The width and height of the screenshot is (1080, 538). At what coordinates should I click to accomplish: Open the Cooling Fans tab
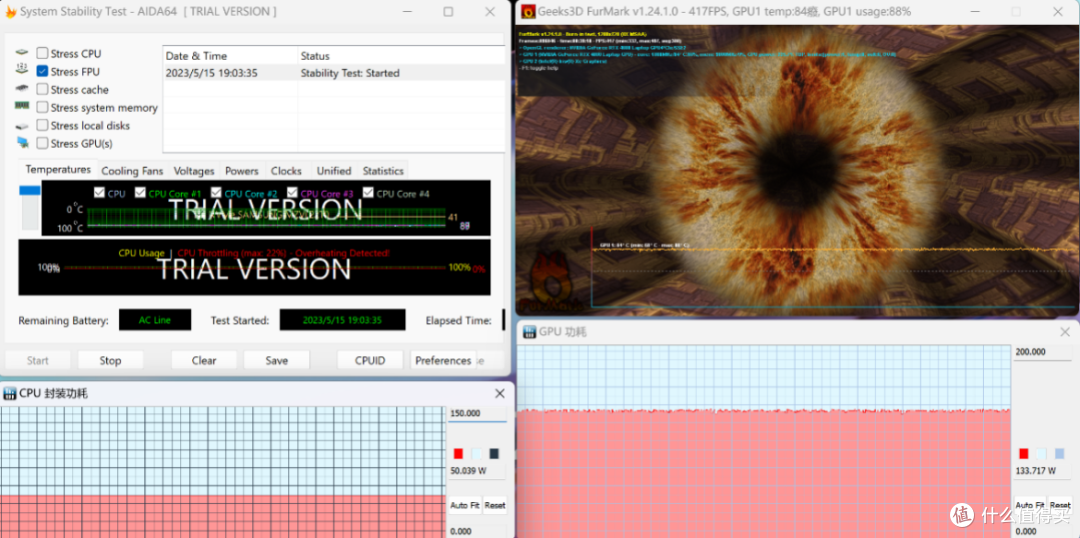132,171
